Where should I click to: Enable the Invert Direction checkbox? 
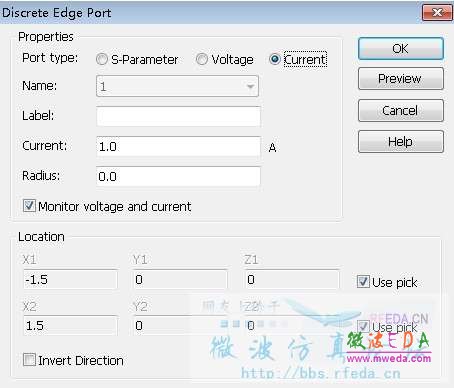(x=29, y=360)
